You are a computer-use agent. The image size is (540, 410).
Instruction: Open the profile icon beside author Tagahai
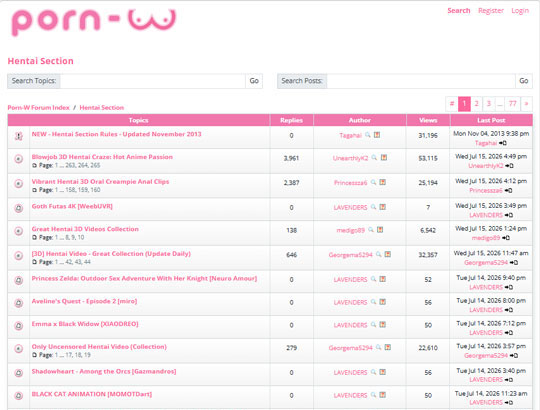coord(377,135)
